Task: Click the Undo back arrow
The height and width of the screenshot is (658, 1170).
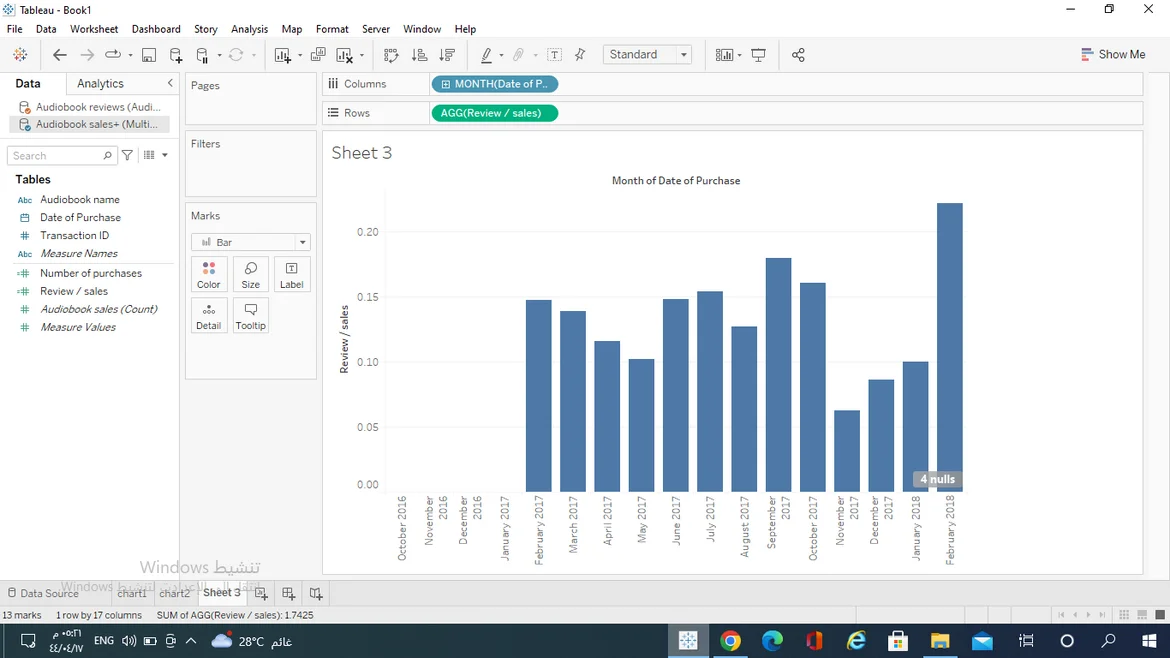Action: (x=60, y=55)
